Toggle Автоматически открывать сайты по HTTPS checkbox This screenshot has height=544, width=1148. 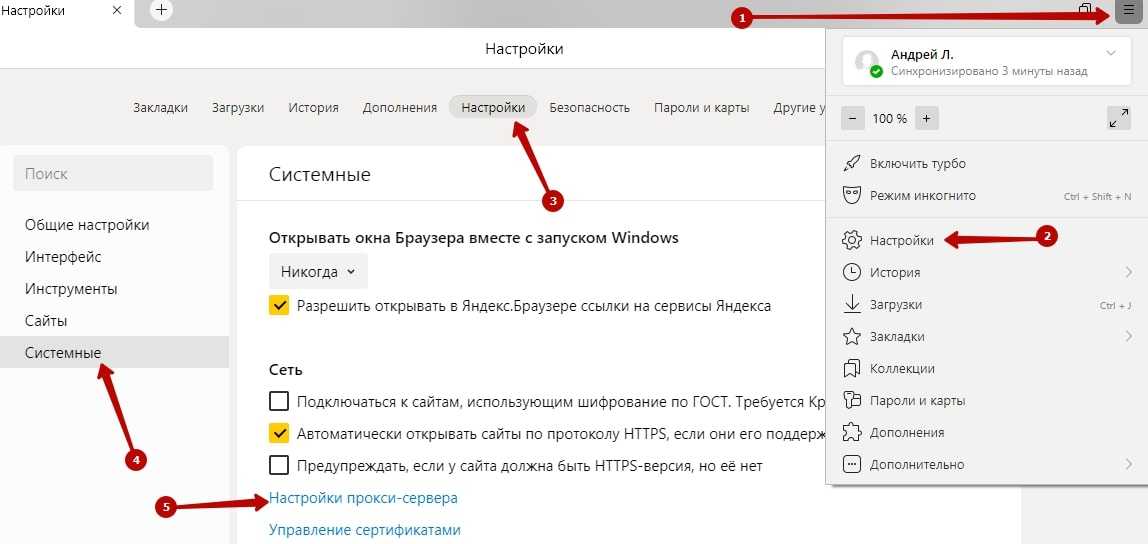(x=279, y=433)
